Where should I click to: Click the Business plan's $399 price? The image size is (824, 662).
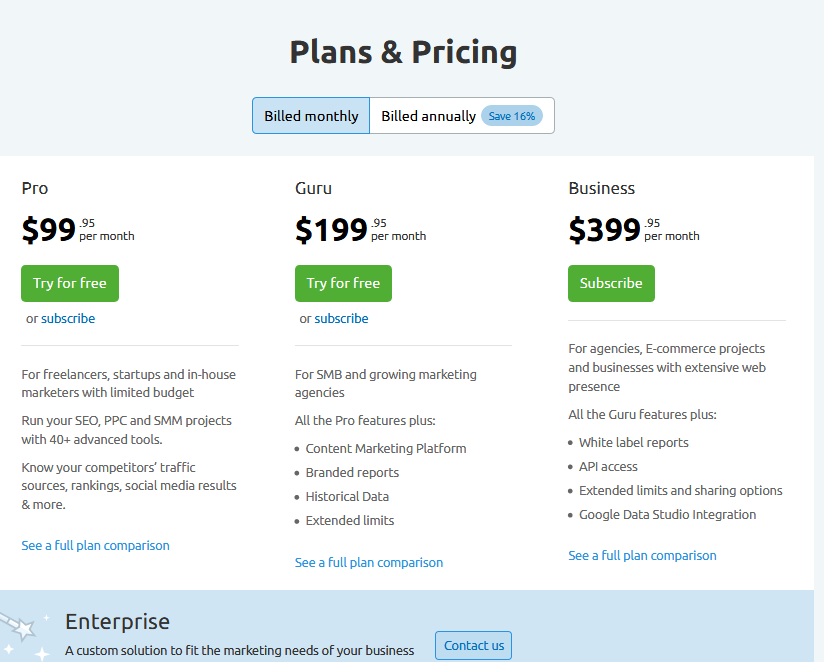click(605, 231)
